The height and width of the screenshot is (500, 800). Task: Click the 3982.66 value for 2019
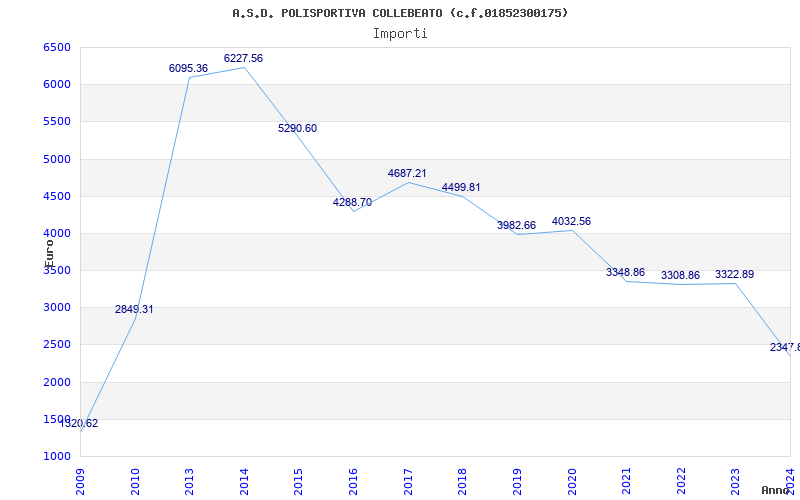click(x=516, y=226)
